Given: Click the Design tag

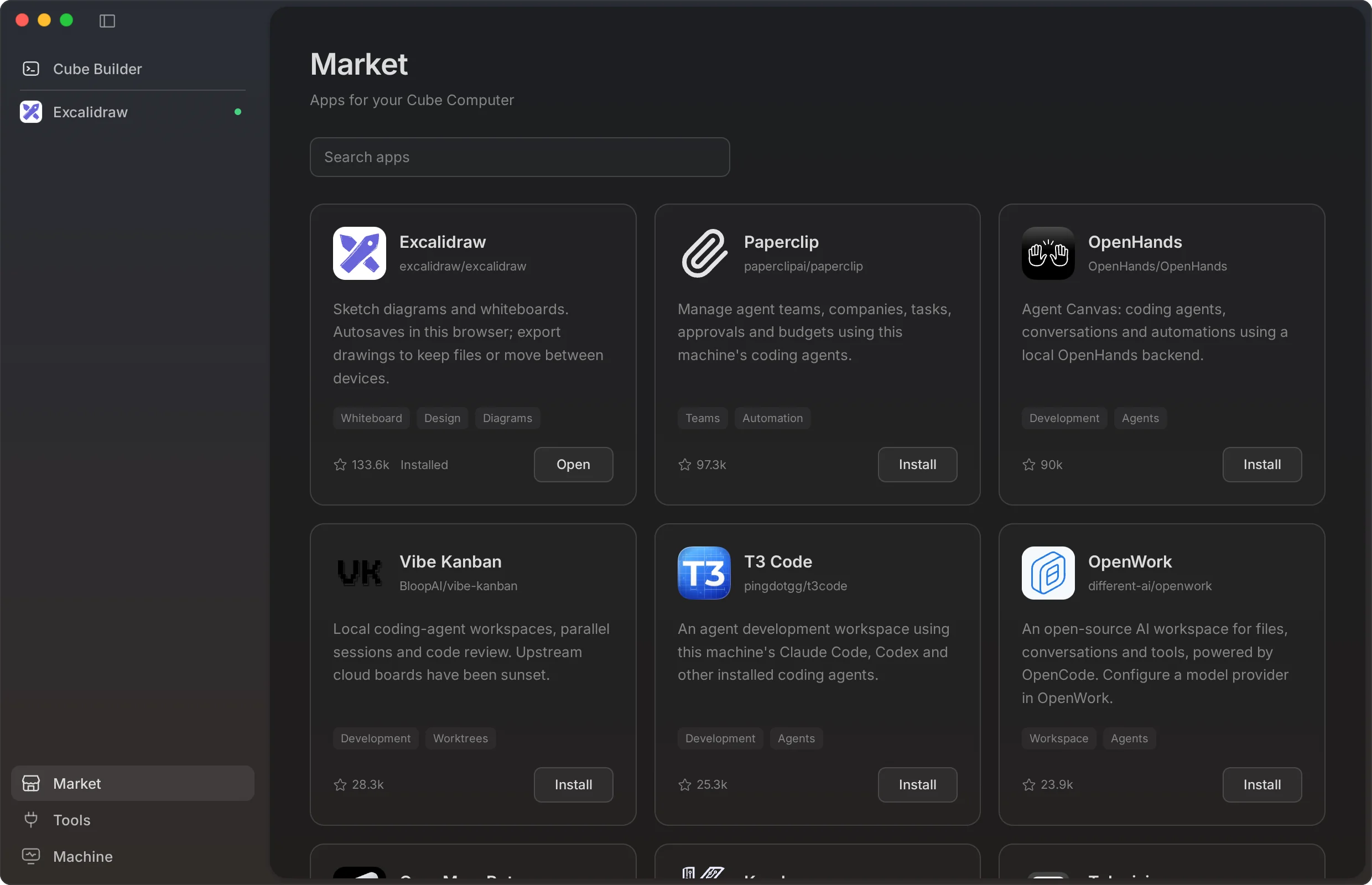Looking at the screenshot, I should pos(442,418).
